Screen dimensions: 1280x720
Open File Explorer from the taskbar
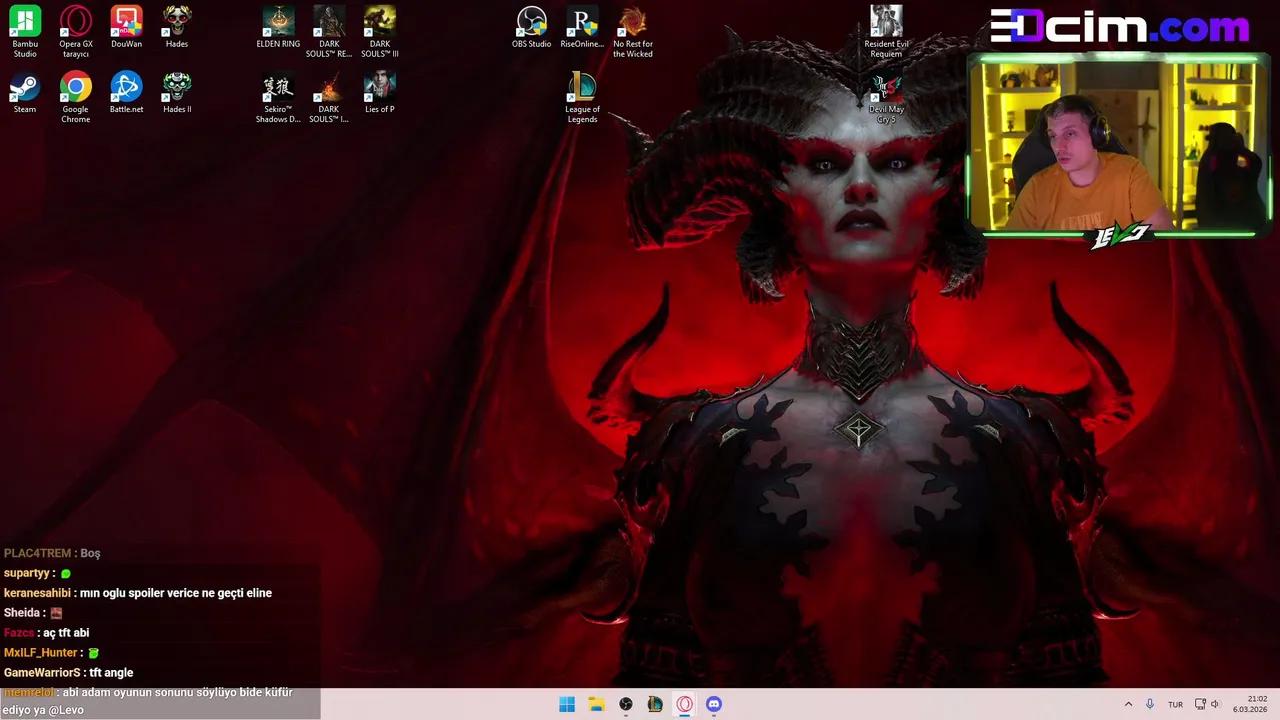(x=596, y=704)
